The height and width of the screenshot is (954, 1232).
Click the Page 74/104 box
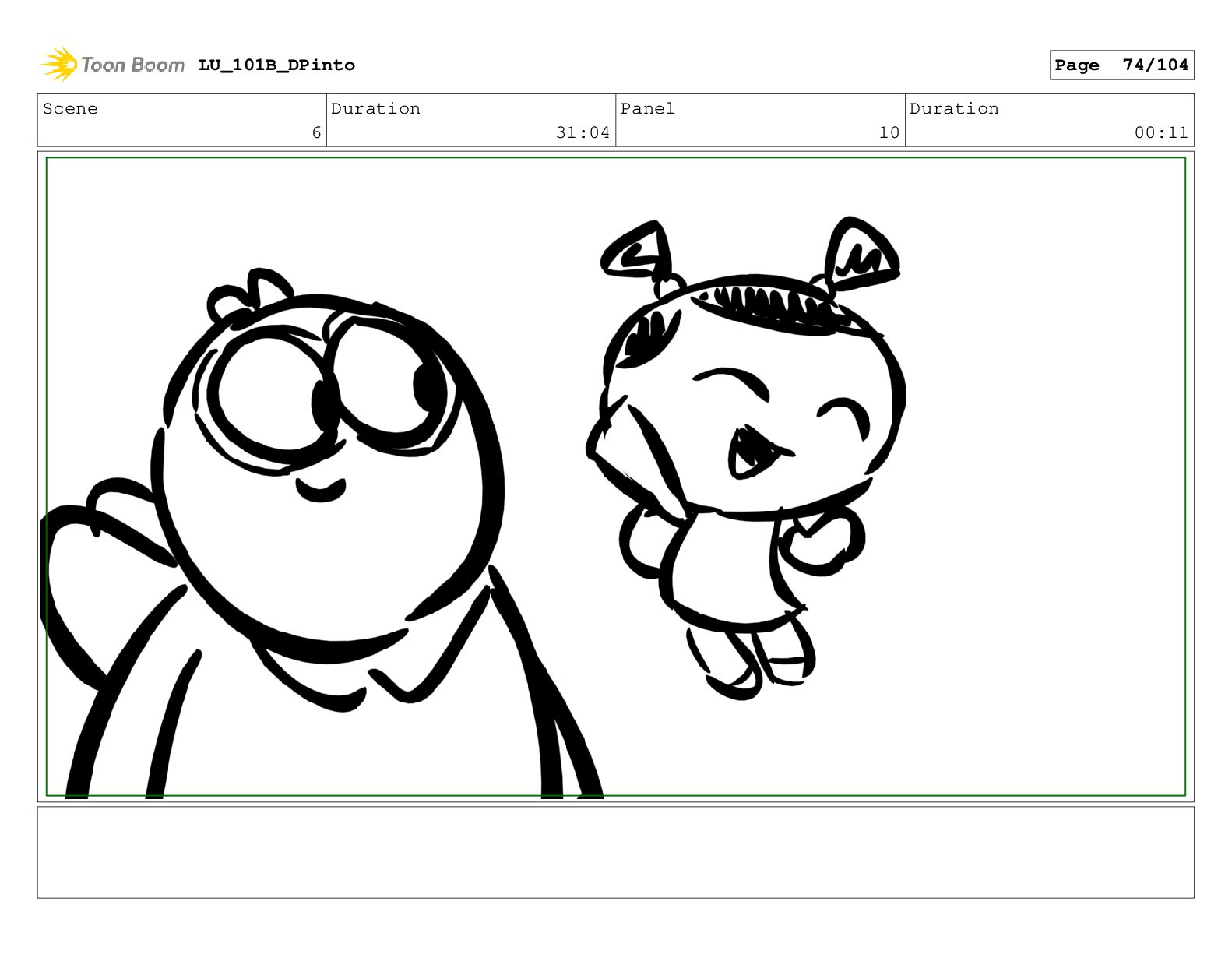click(1121, 65)
